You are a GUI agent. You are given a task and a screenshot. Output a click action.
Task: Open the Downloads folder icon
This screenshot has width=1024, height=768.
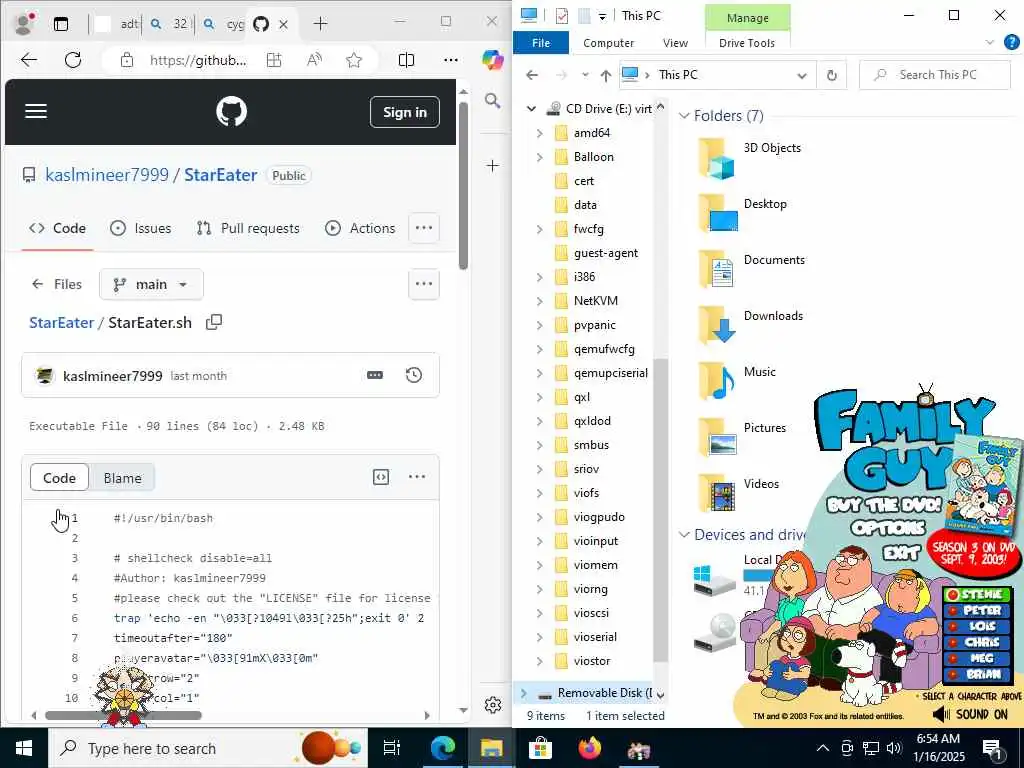[717, 325]
